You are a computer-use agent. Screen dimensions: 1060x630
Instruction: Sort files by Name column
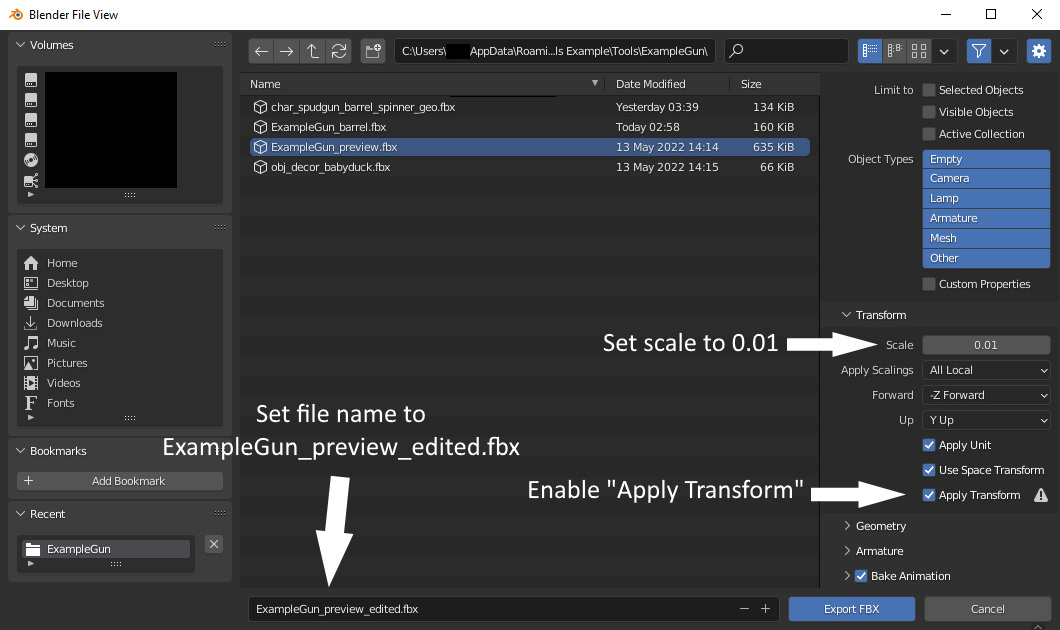(423, 84)
